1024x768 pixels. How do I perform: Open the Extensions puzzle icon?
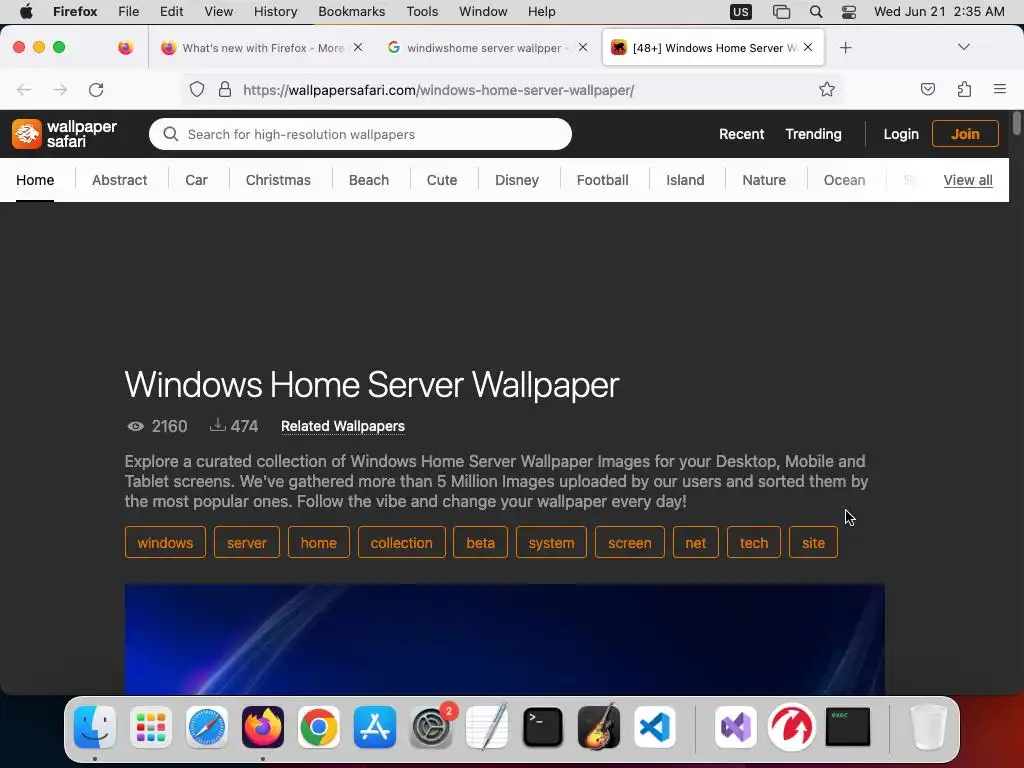coord(964,89)
